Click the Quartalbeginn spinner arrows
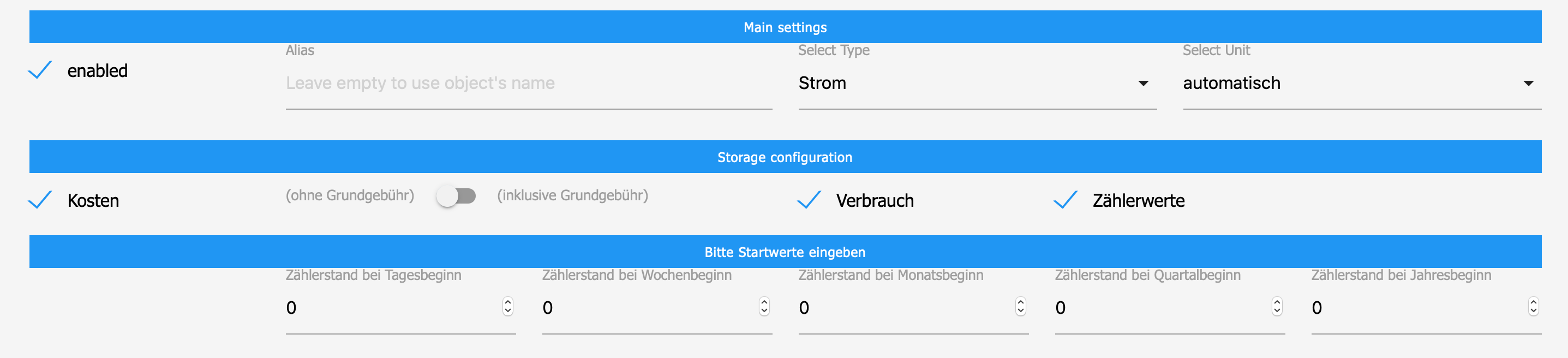The image size is (1568, 358). pos(1277,306)
